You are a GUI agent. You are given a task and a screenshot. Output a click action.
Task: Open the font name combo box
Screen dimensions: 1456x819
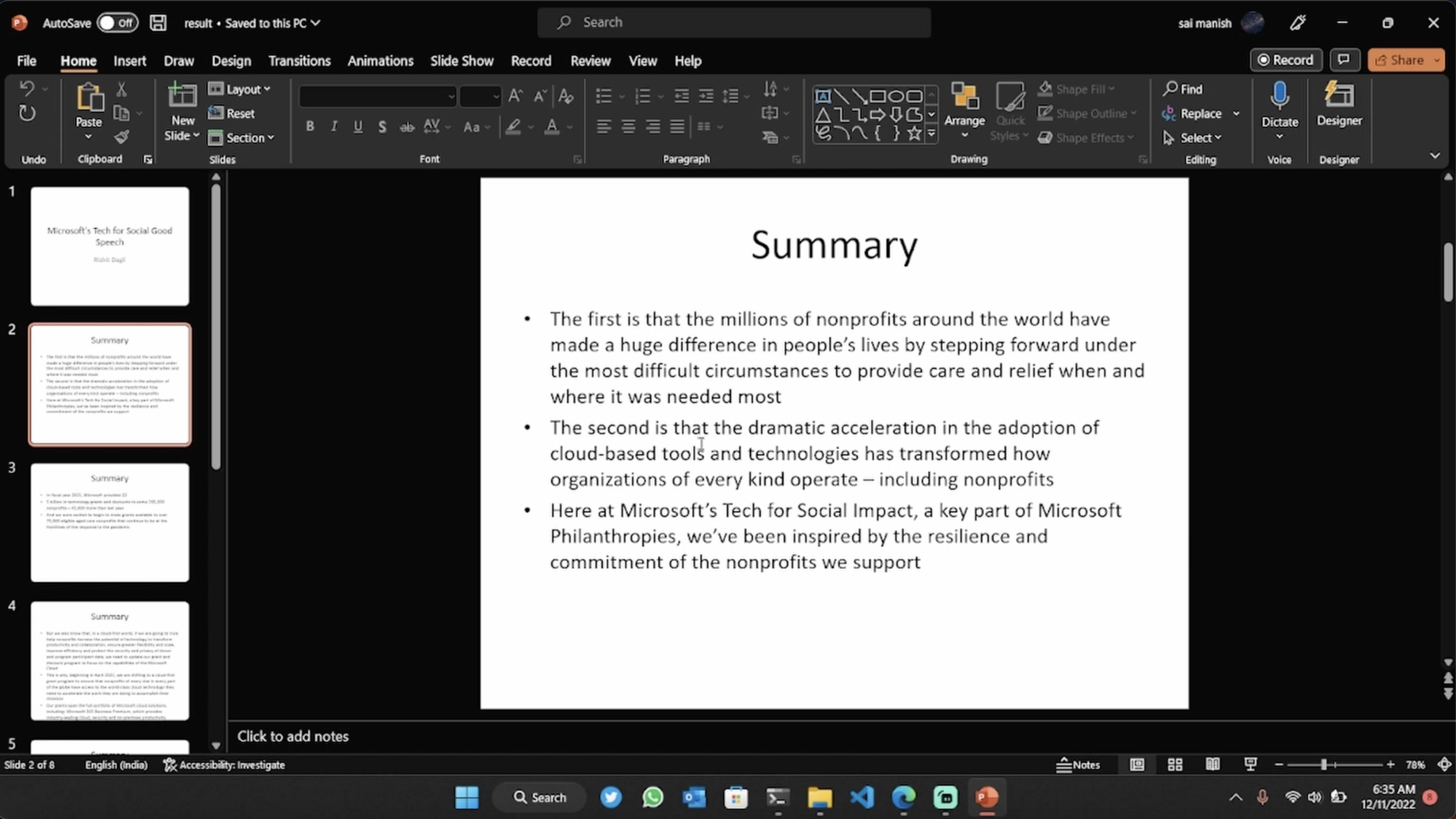click(x=378, y=97)
